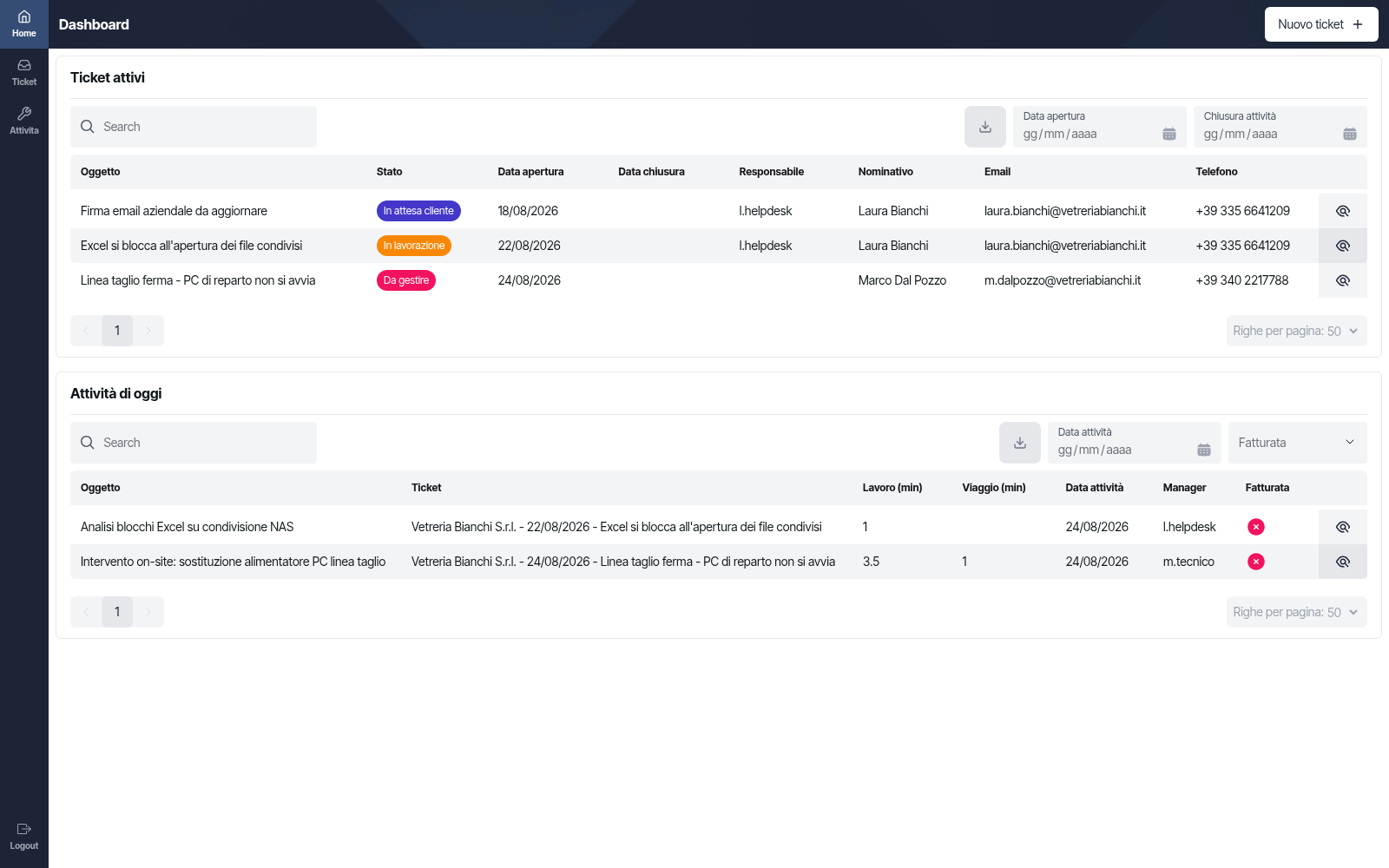Open the Ticket section in sidebar

(24, 73)
